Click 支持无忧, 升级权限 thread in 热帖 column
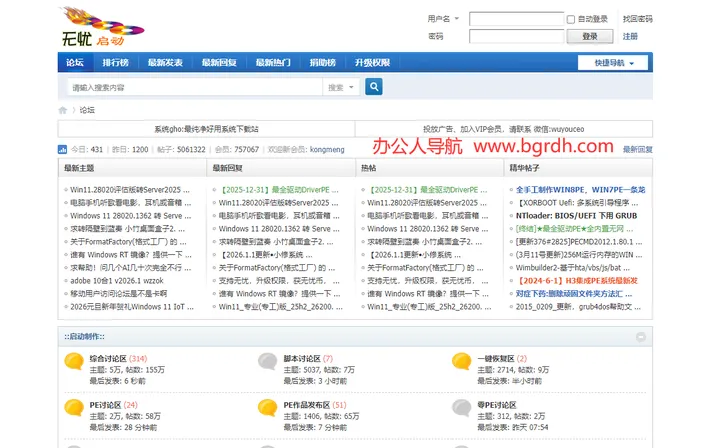 click(x=428, y=280)
